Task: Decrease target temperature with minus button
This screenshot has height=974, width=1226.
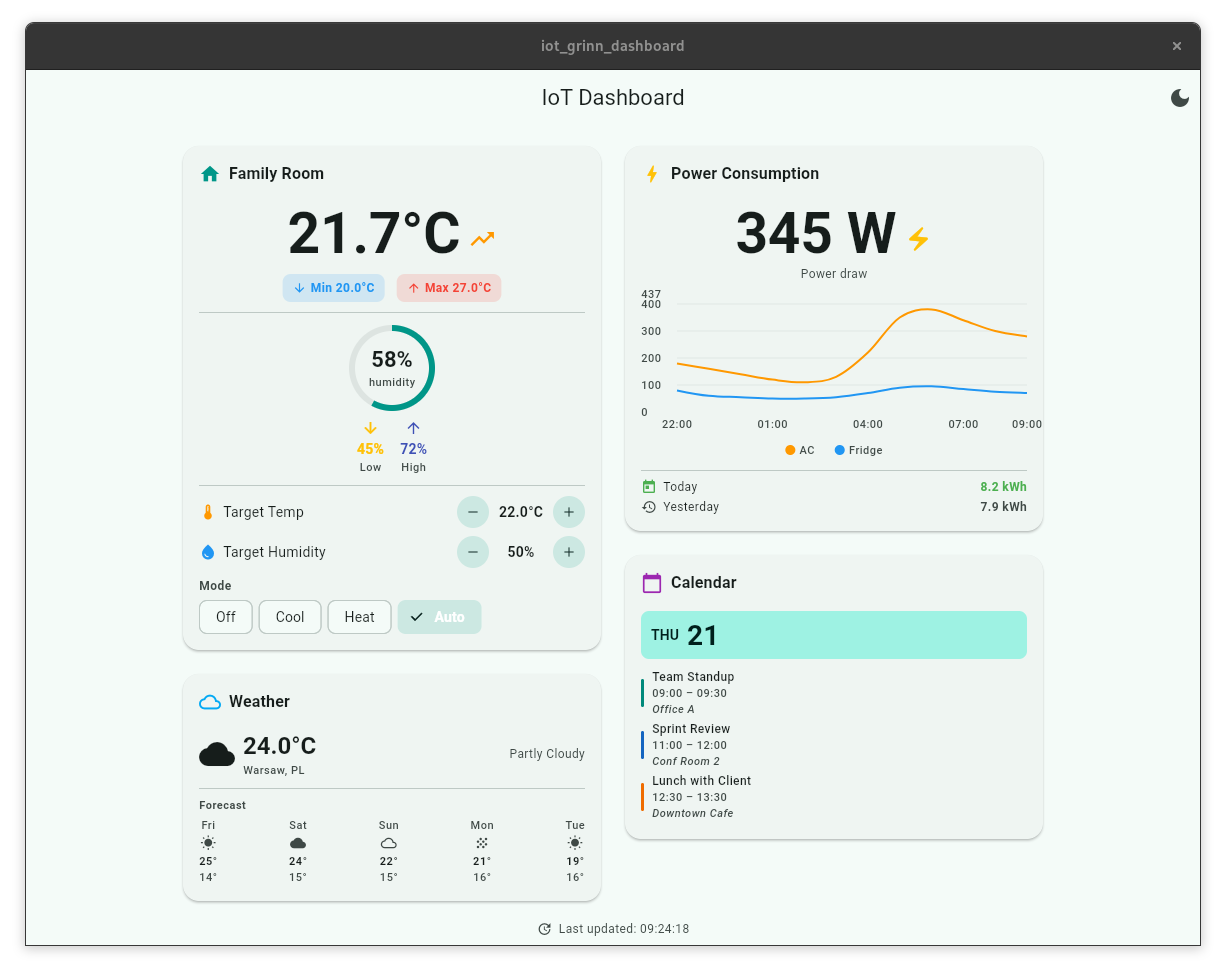Action: 473,512
